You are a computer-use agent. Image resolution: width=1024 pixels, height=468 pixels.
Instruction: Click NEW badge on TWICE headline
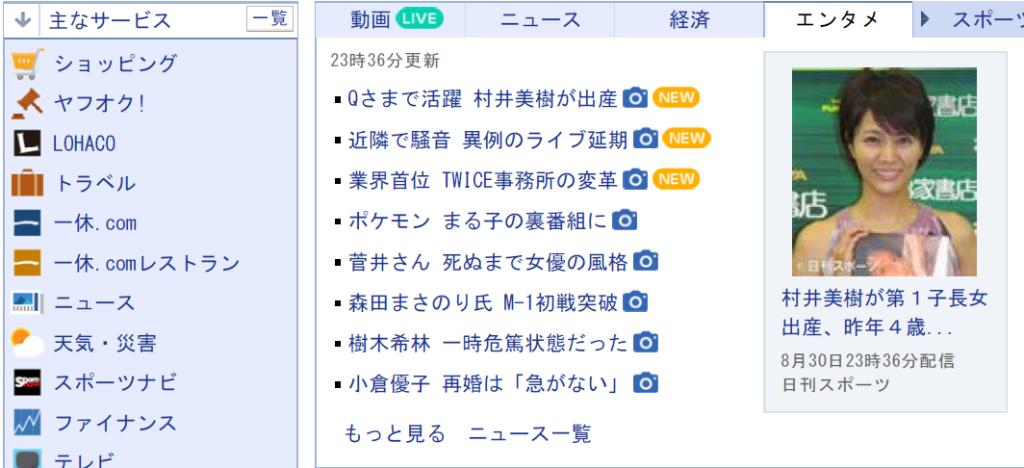pyautogui.click(x=676, y=179)
